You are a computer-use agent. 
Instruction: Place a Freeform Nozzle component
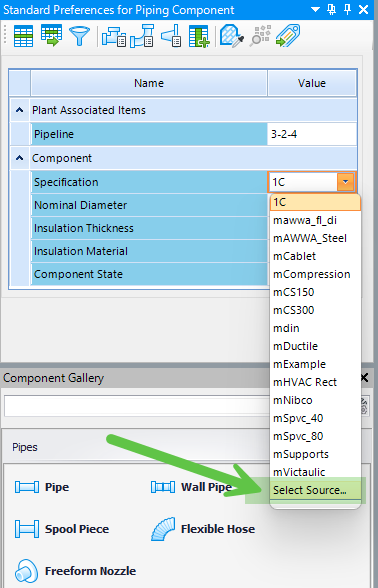tap(75, 571)
